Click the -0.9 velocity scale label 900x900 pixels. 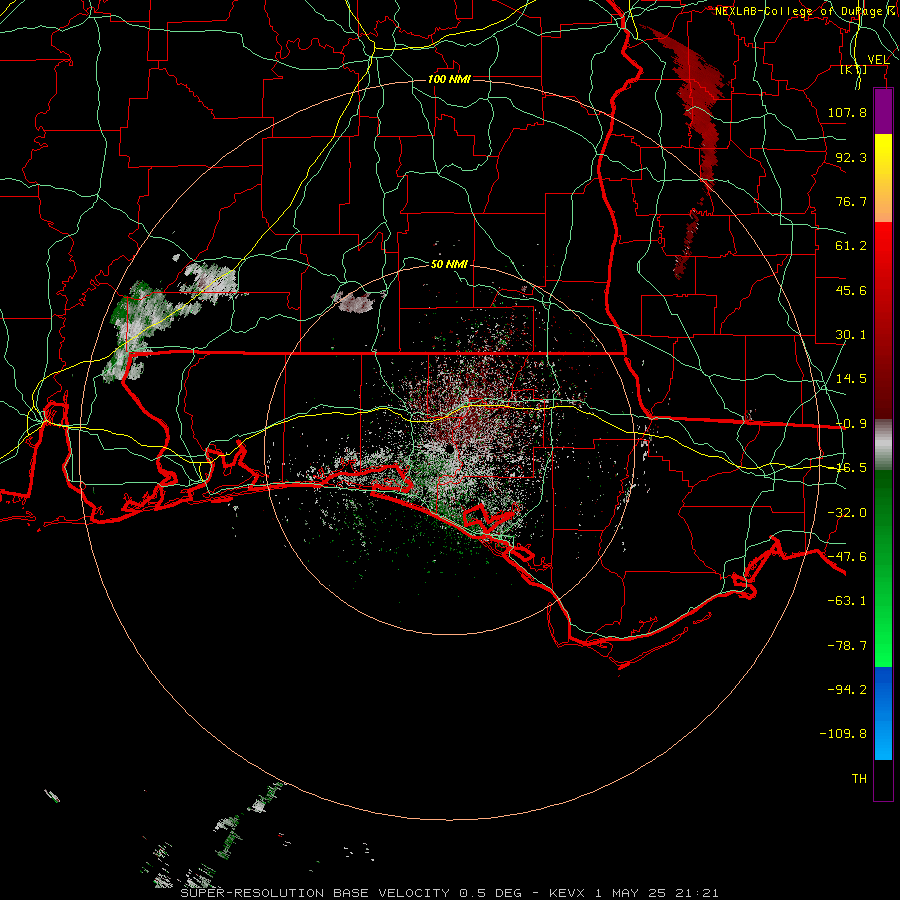point(851,424)
